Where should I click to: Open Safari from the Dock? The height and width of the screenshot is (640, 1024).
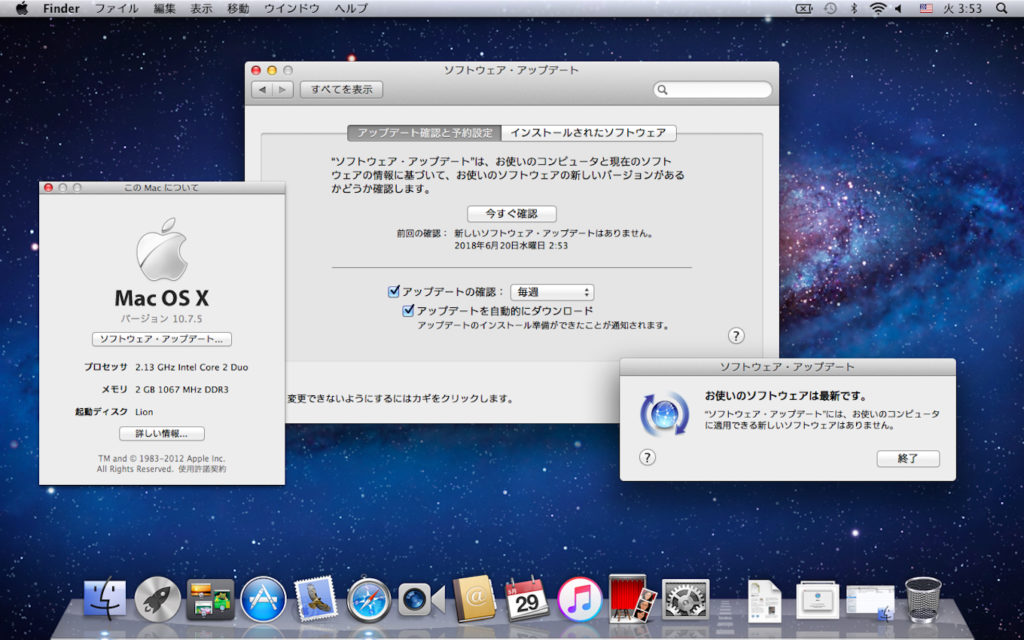(x=369, y=599)
